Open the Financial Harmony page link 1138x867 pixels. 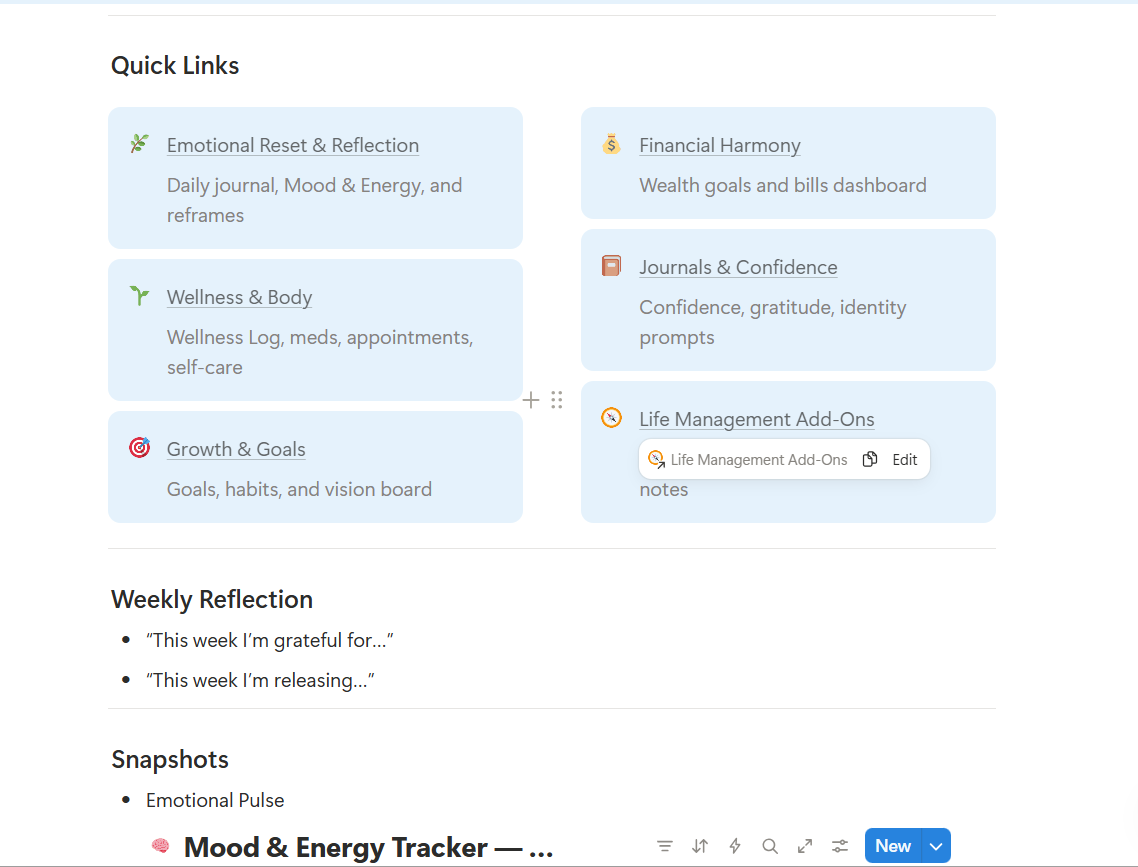720,145
